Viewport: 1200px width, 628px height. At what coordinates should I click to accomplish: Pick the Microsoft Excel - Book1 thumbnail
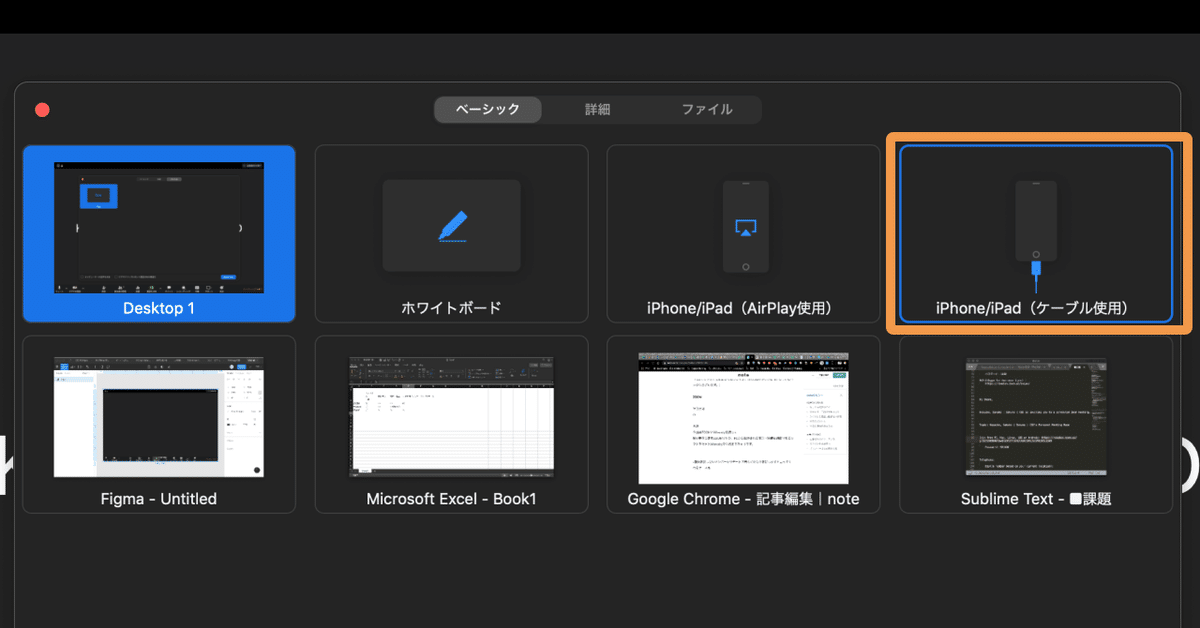tap(451, 416)
